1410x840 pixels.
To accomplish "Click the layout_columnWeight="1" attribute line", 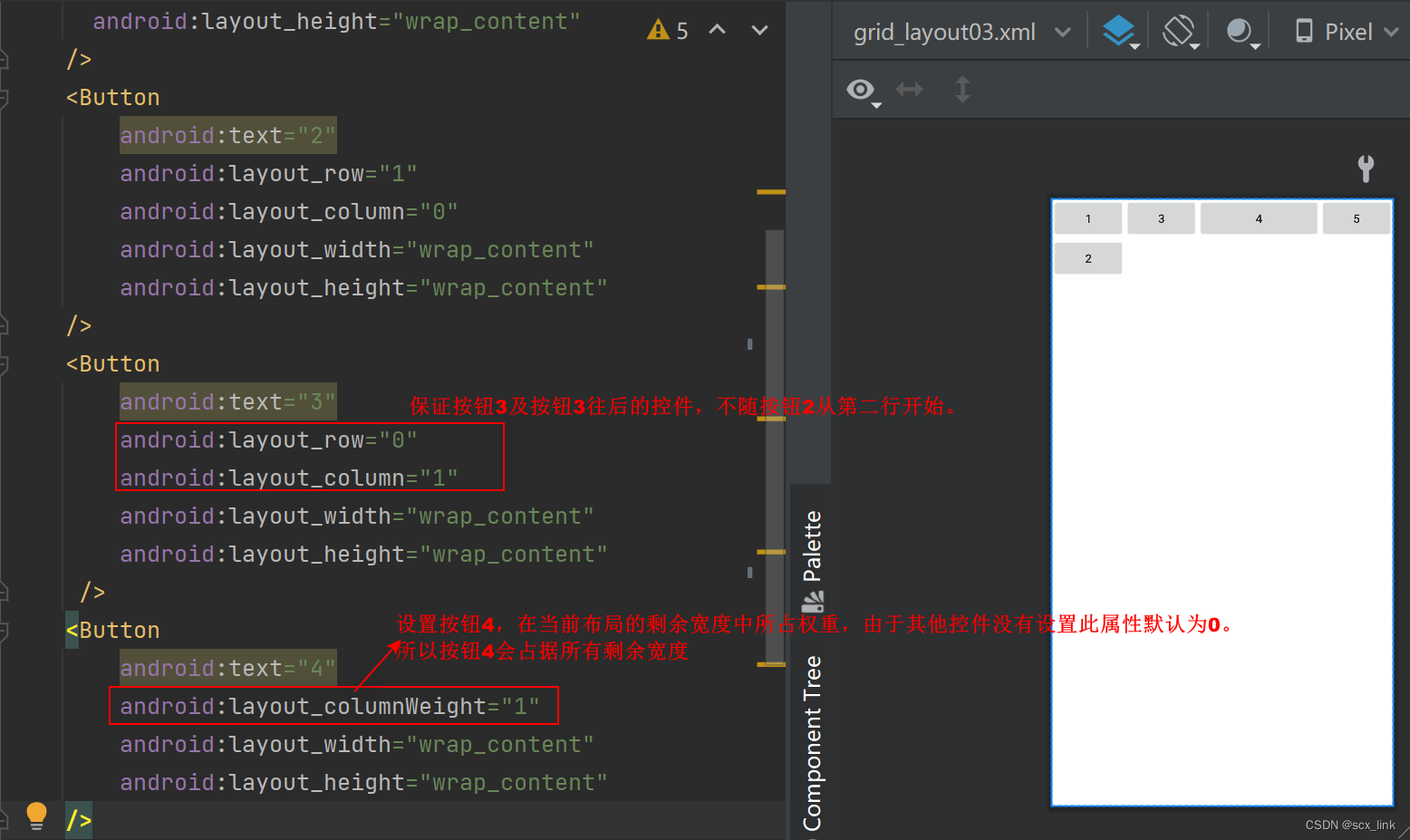I will [330, 706].
